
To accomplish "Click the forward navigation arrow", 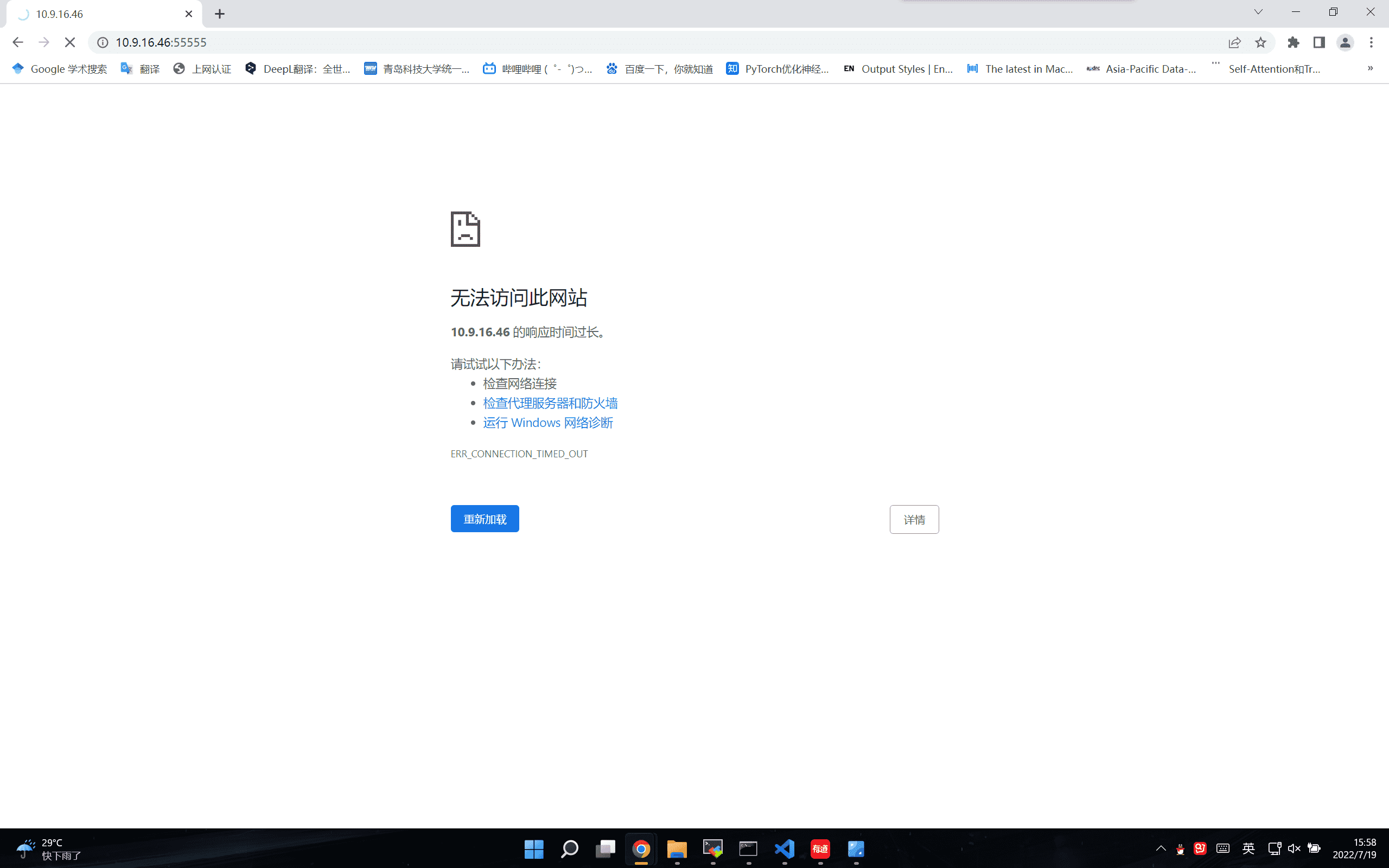I will pos(44,42).
